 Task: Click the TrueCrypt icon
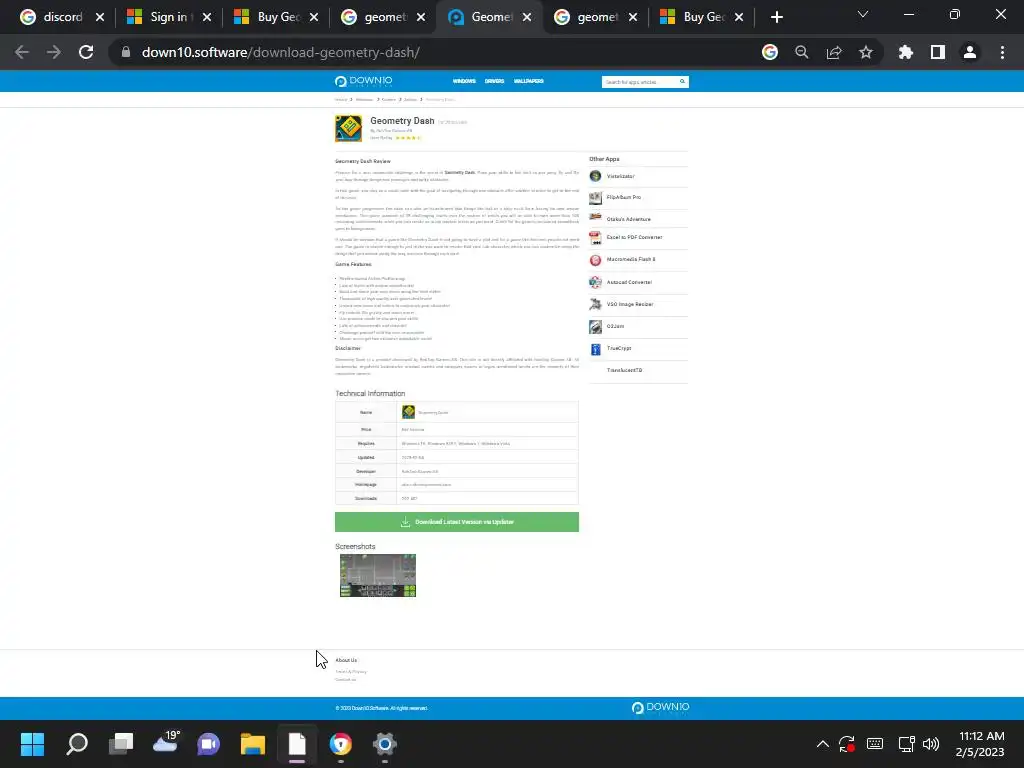click(x=595, y=349)
